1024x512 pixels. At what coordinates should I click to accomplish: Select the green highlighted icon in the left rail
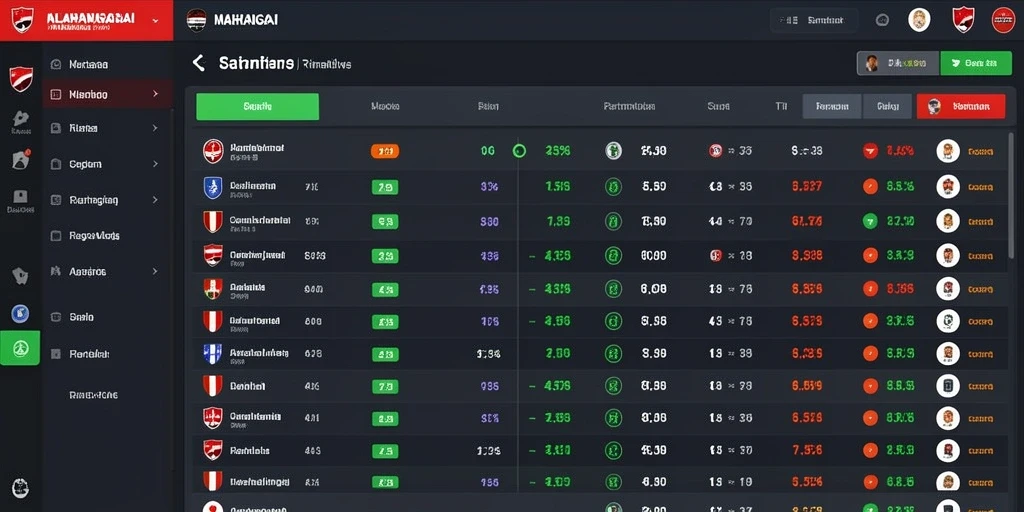[x=20, y=348]
